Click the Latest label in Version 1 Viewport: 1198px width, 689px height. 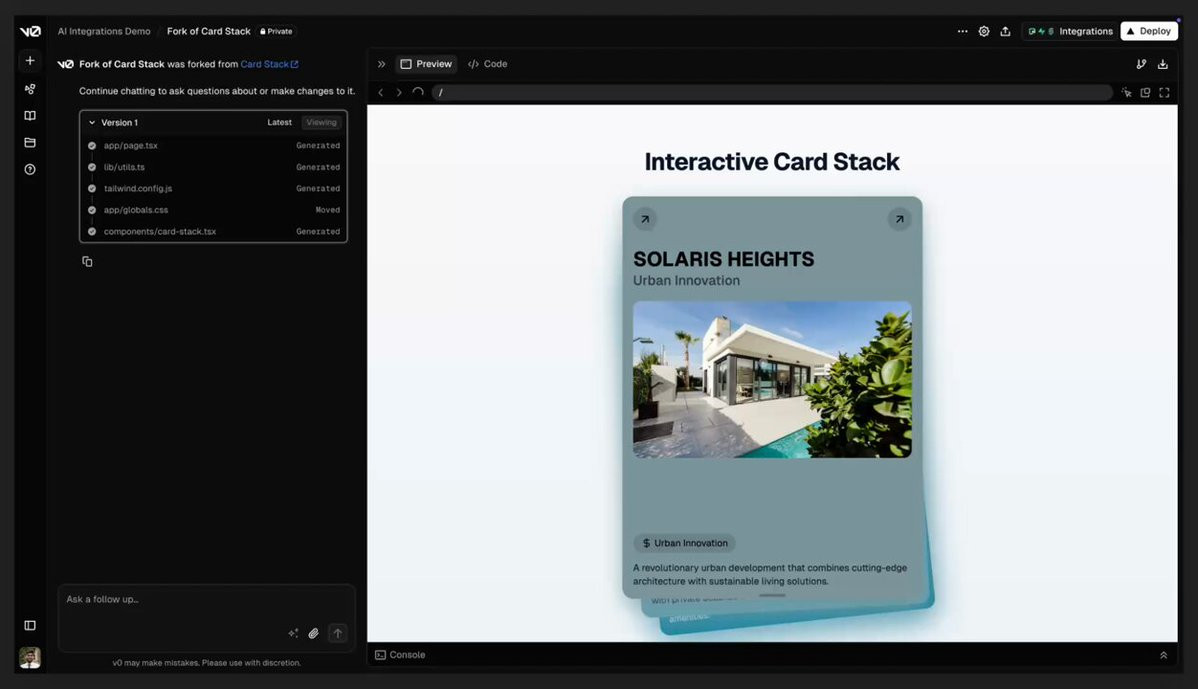pos(280,122)
